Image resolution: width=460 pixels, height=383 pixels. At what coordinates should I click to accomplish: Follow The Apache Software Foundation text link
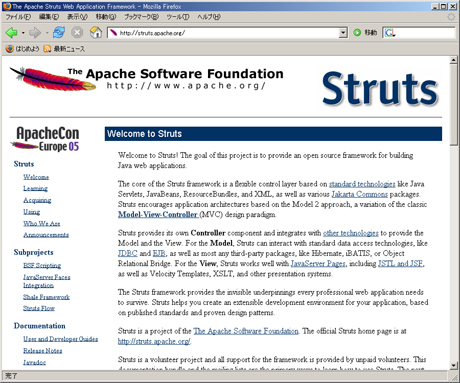(246, 331)
